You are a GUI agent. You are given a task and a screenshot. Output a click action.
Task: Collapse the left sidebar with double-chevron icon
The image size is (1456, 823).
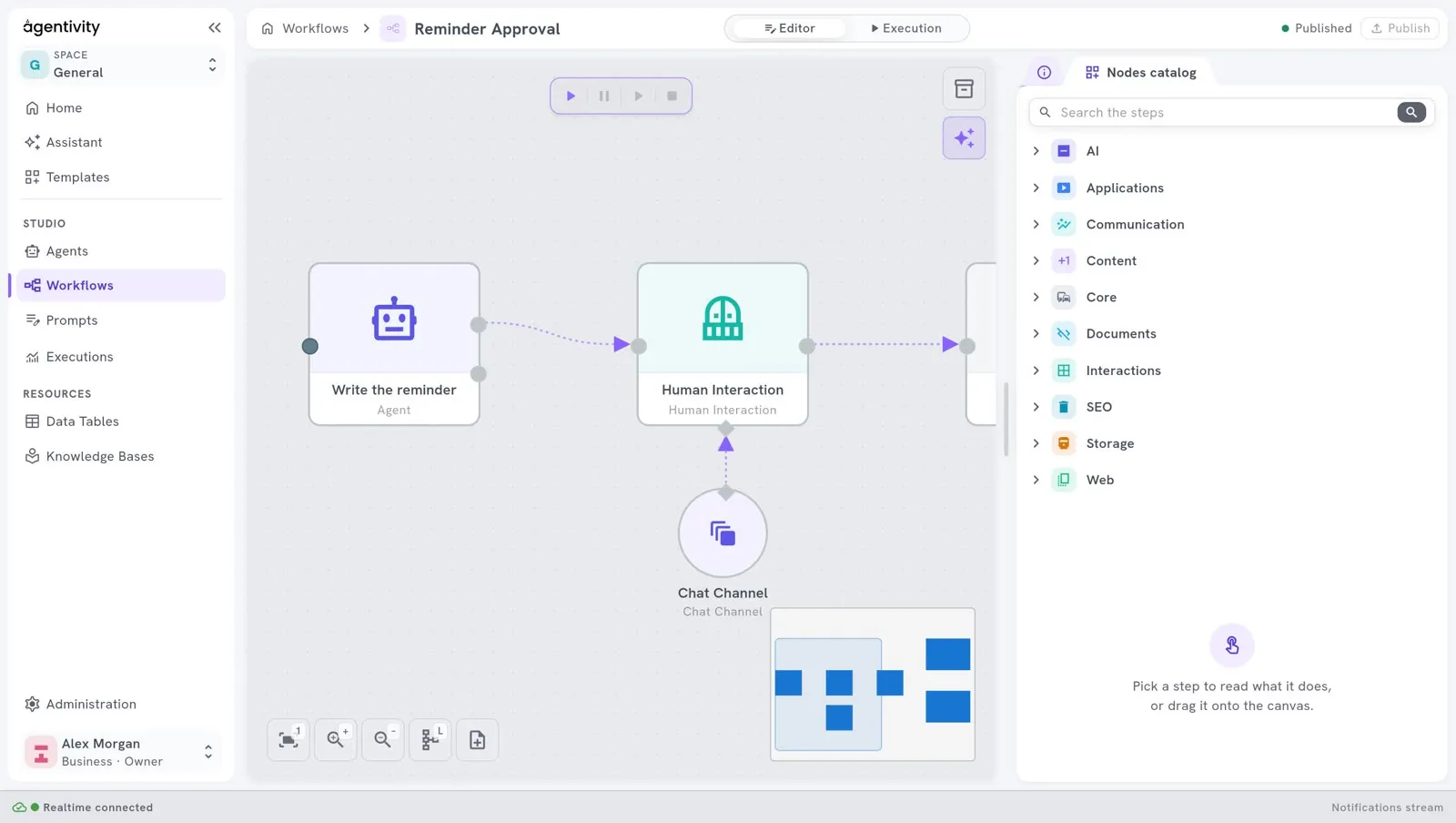click(215, 27)
